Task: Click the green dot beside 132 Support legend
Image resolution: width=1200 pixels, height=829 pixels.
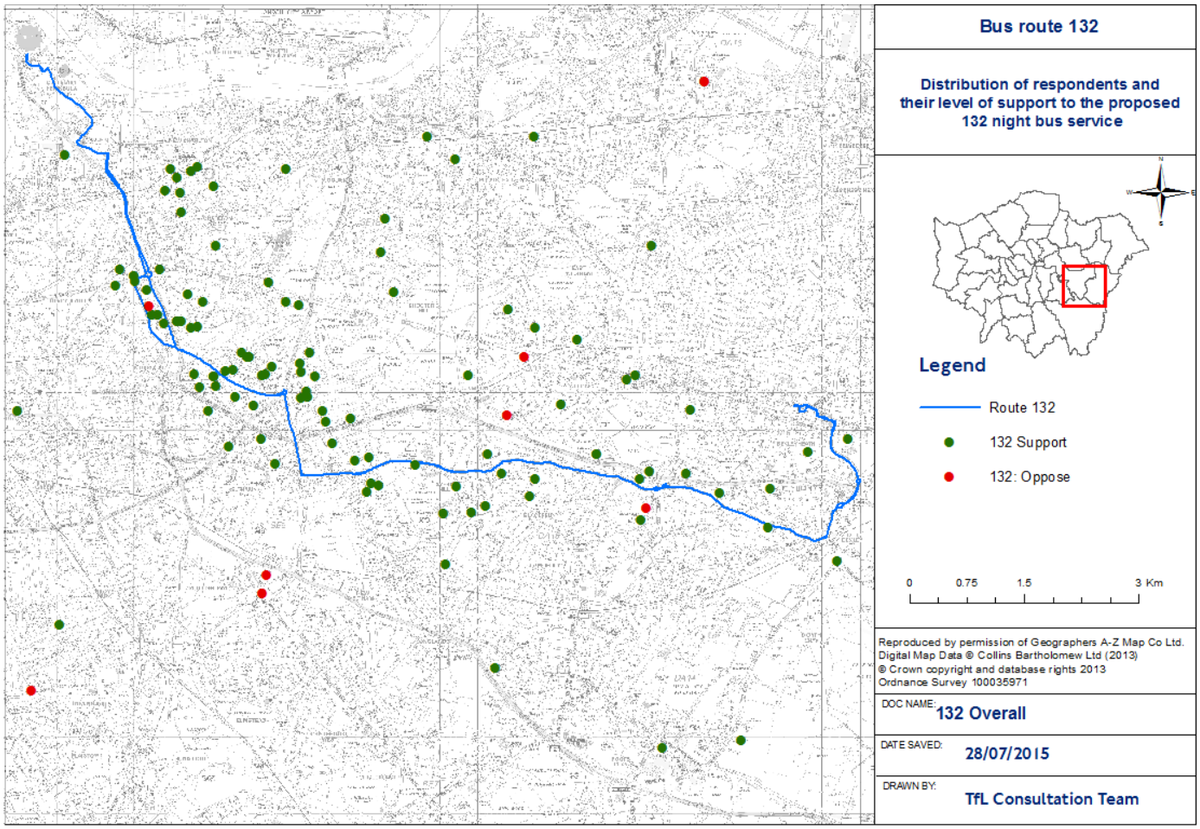Action: pyautogui.click(x=950, y=442)
